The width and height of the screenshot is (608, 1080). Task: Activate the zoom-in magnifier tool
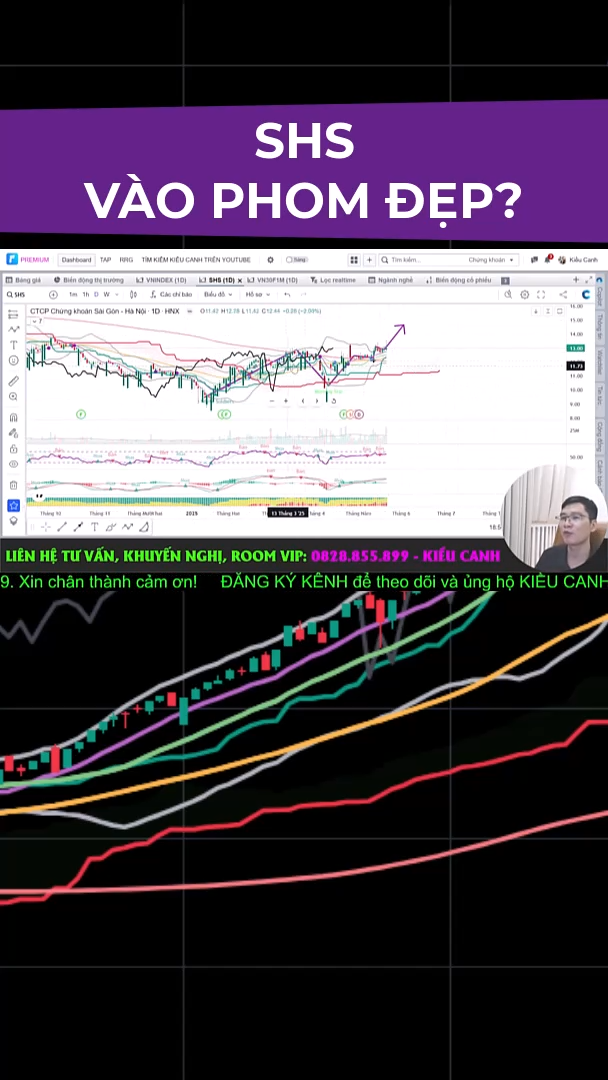coord(13,397)
